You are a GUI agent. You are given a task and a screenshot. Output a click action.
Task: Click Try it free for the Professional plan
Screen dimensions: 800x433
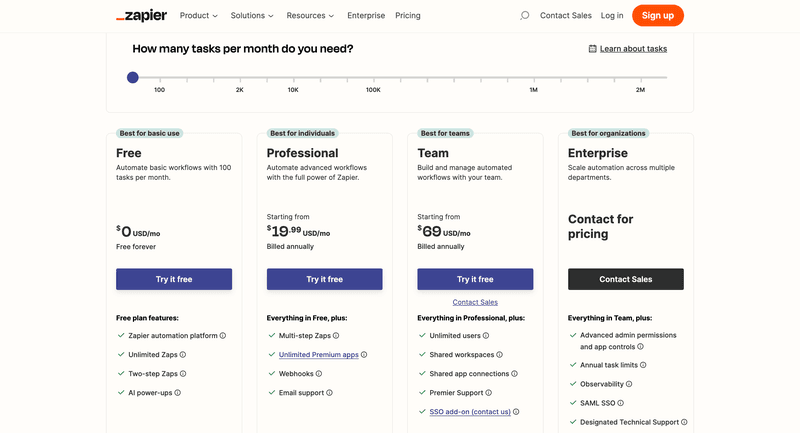[324, 279]
